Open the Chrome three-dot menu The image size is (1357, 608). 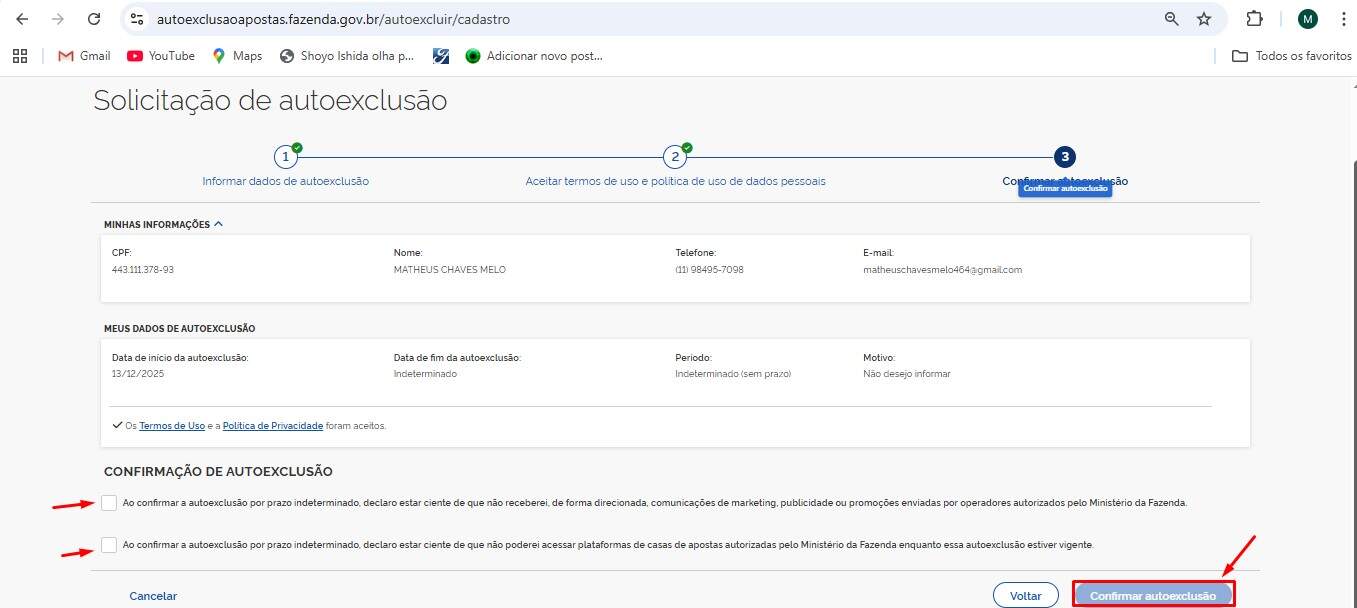tap(1343, 18)
